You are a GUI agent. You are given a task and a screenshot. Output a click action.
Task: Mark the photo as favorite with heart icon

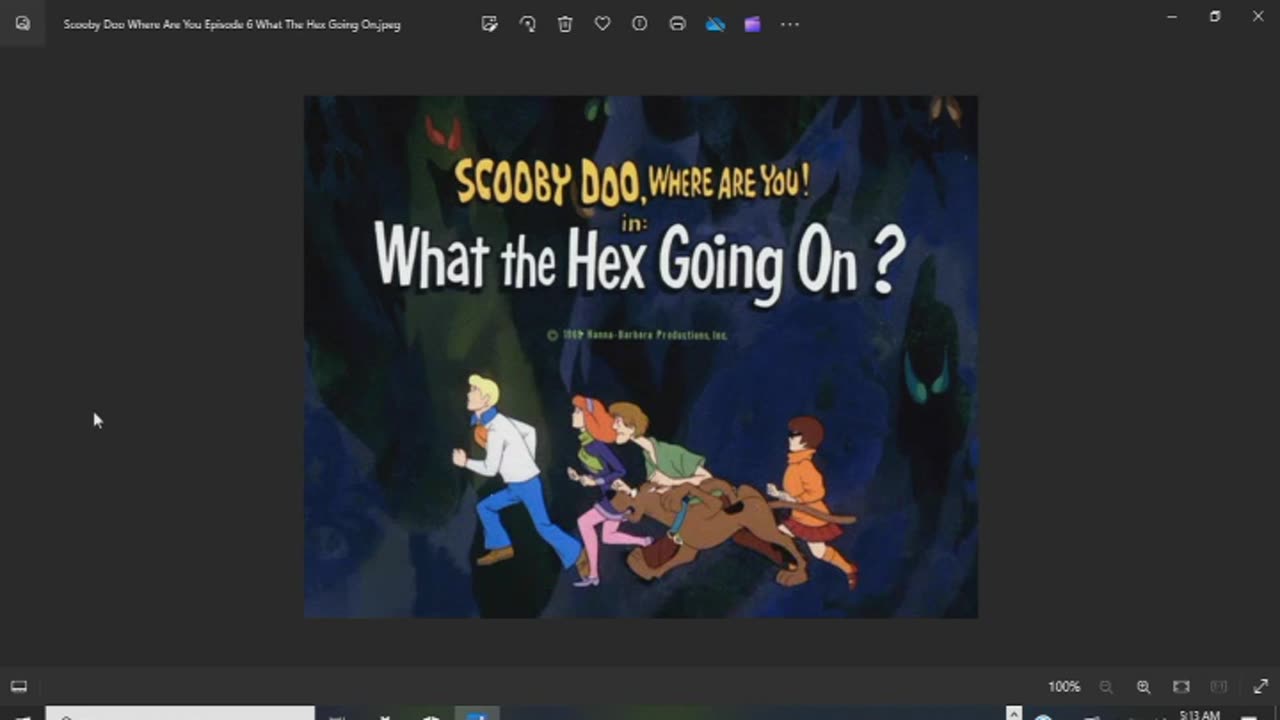(602, 24)
